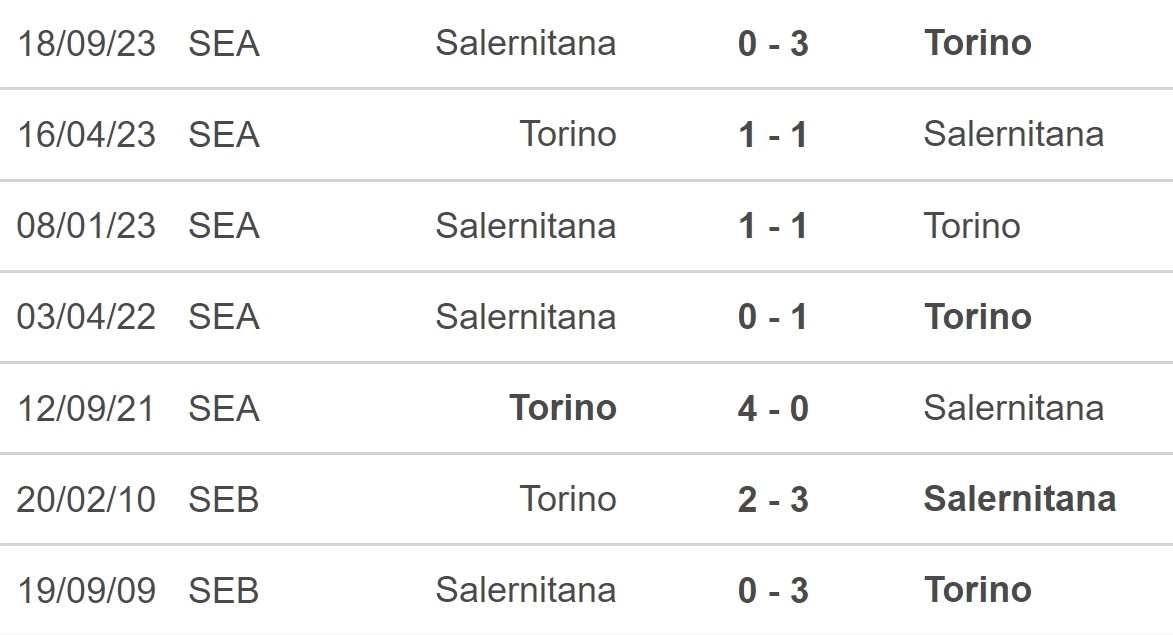Image resolution: width=1173 pixels, height=635 pixels.
Task: Open the 08/01/23 1 - 1 score
Action: (x=773, y=227)
